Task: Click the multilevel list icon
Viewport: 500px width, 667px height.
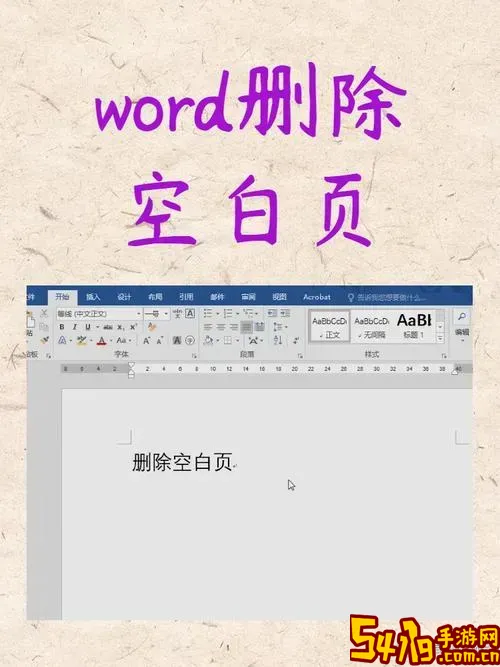Action: [248, 314]
